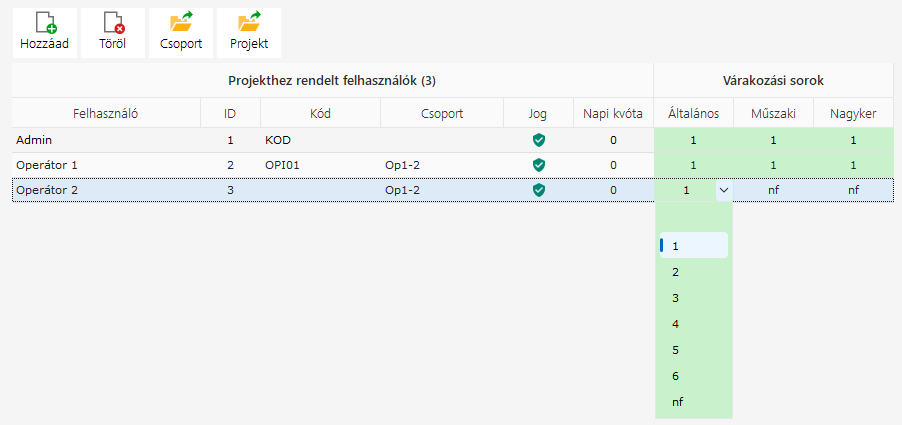
Task: Toggle the Jog shield for Operátor 1
Action: click(x=539, y=165)
